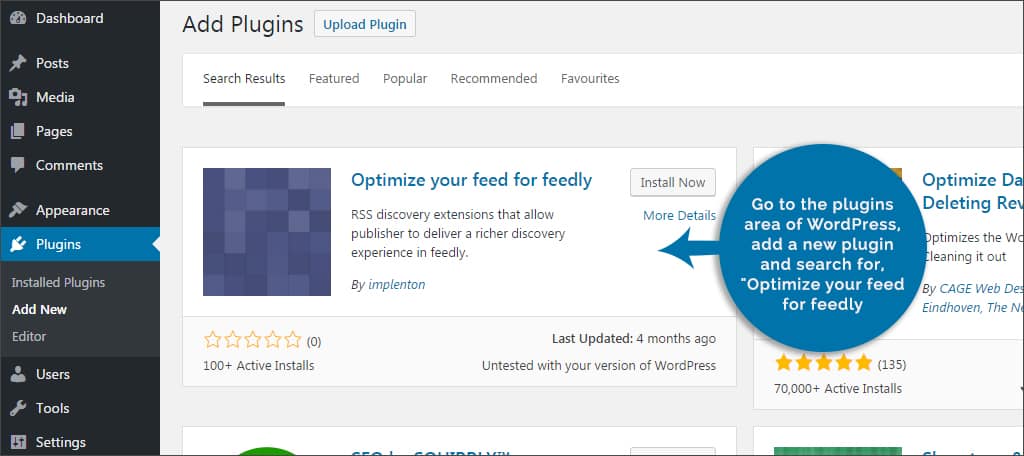Open the Settings sliders icon
Image resolution: width=1024 pixels, height=456 pixels.
(x=18, y=442)
